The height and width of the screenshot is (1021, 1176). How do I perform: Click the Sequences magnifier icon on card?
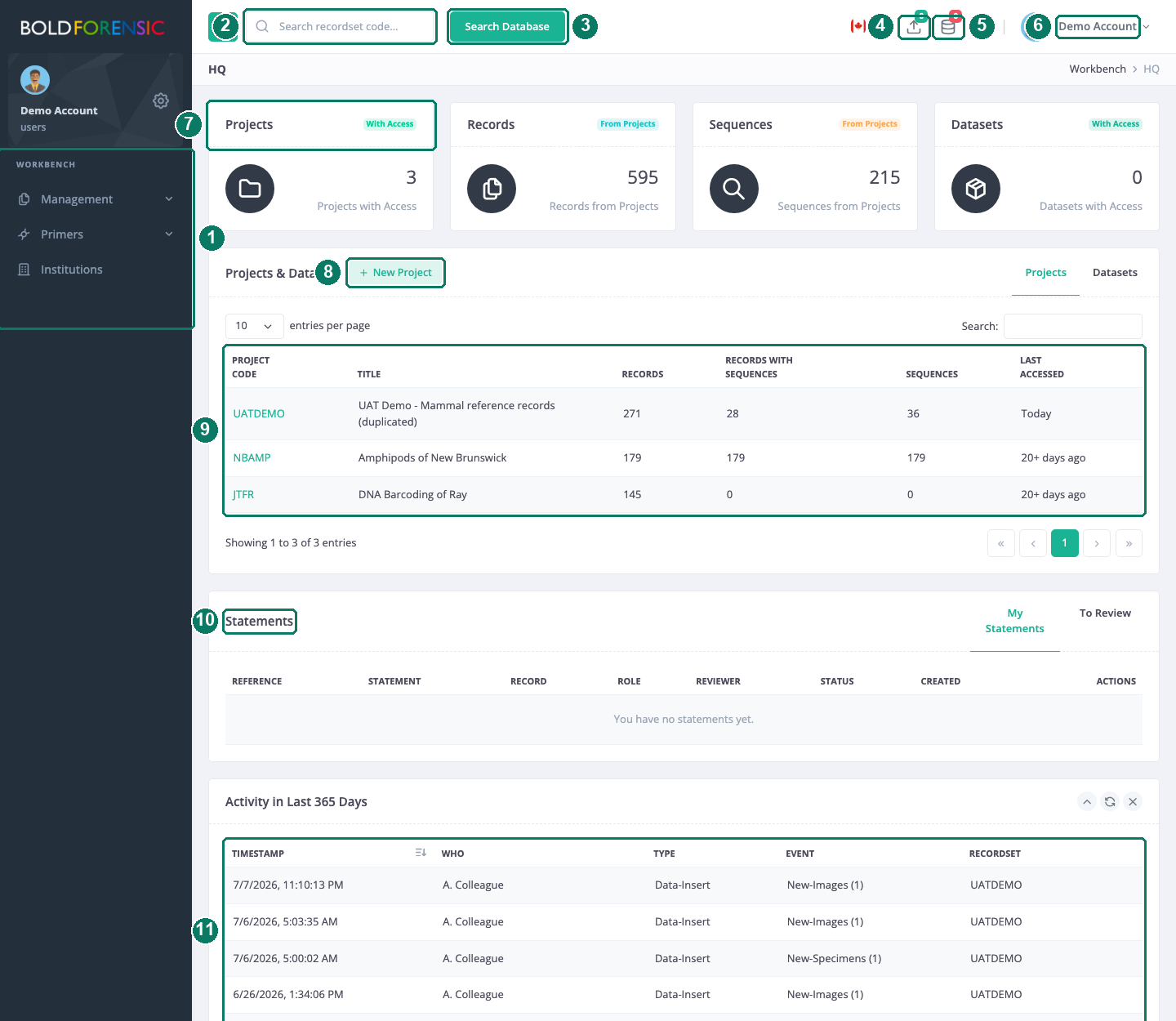pyautogui.click(x=733, y=189)
